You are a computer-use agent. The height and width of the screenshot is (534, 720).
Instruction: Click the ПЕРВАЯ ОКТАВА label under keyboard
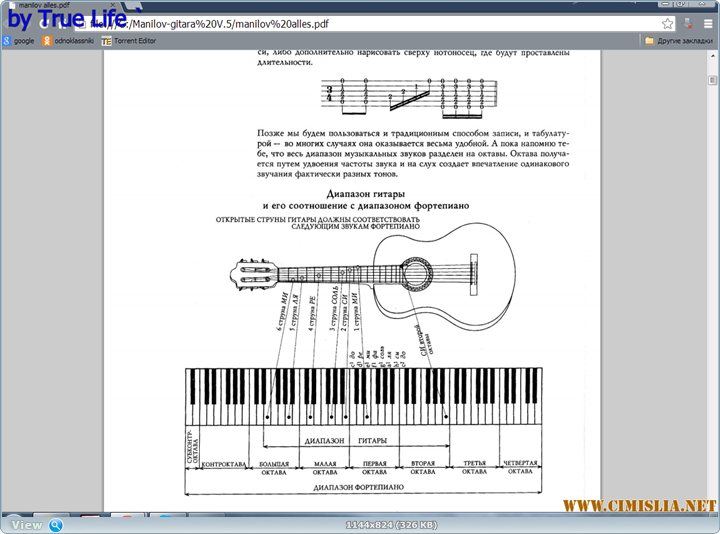[374, 468]
